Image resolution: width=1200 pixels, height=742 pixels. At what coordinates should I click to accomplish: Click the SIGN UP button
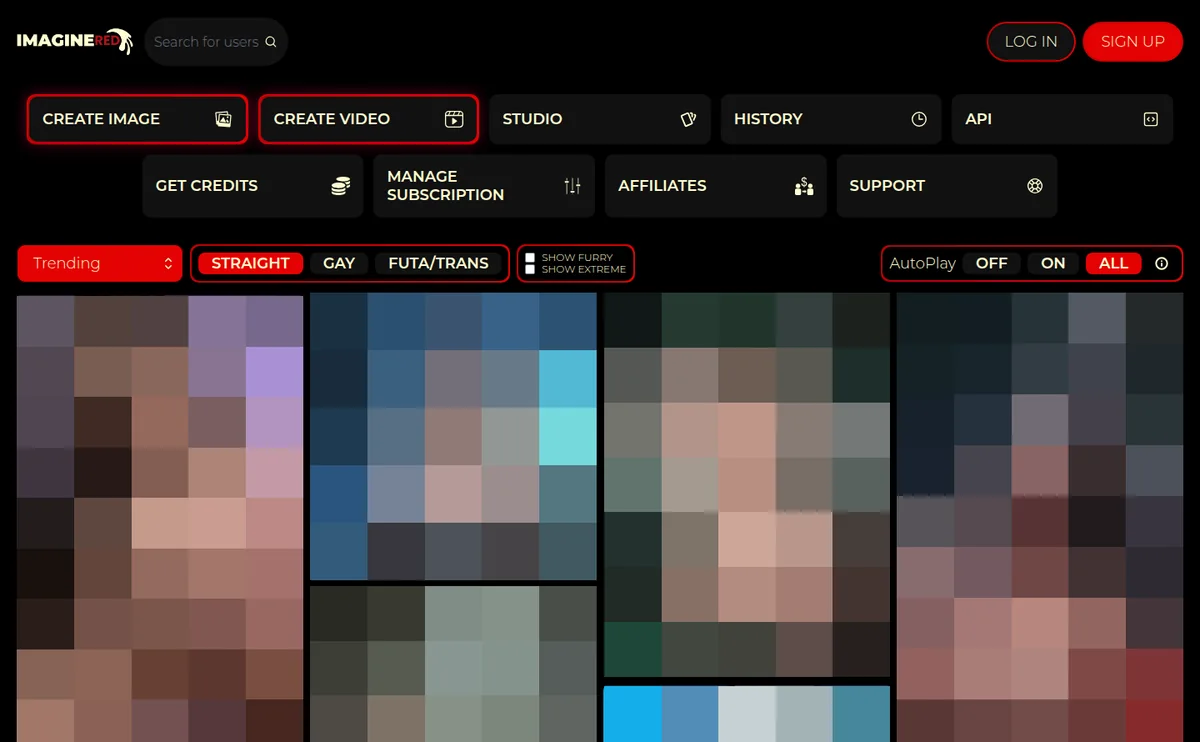click(1133, 42)
